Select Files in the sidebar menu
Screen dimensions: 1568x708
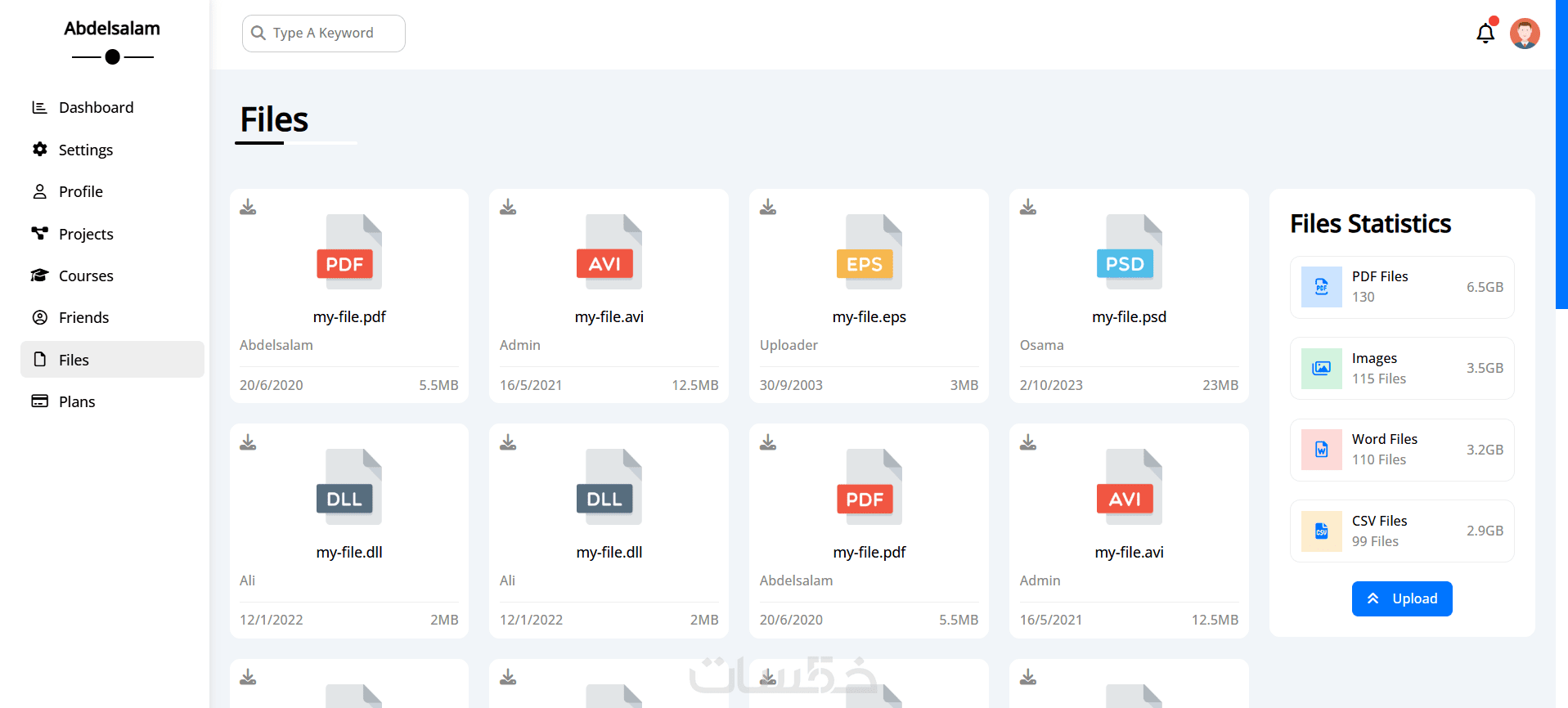(x=112, y=360)
